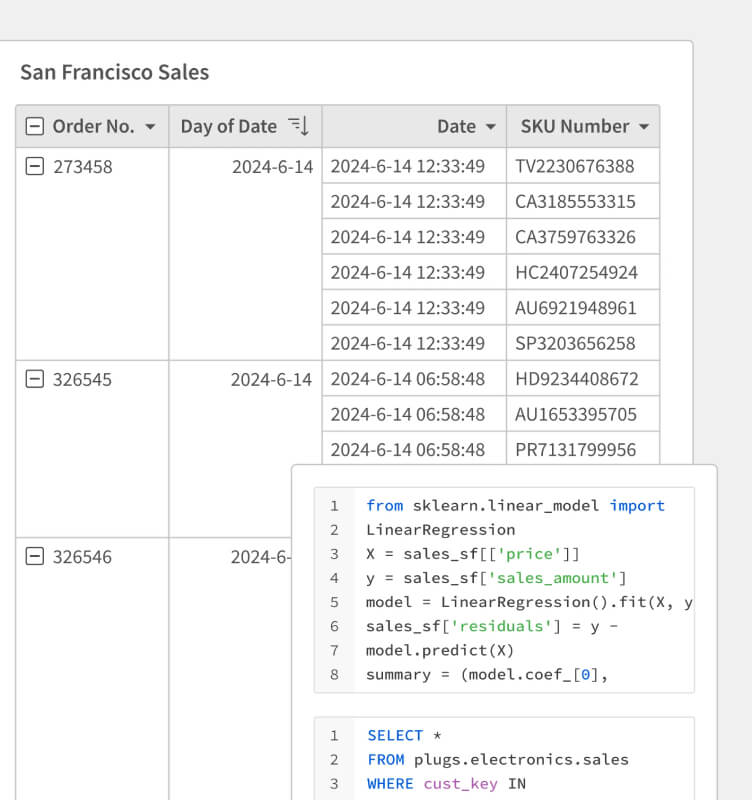Click date cell beside TV2230676388
Screen dimensions: 752x800
(414, 166)
